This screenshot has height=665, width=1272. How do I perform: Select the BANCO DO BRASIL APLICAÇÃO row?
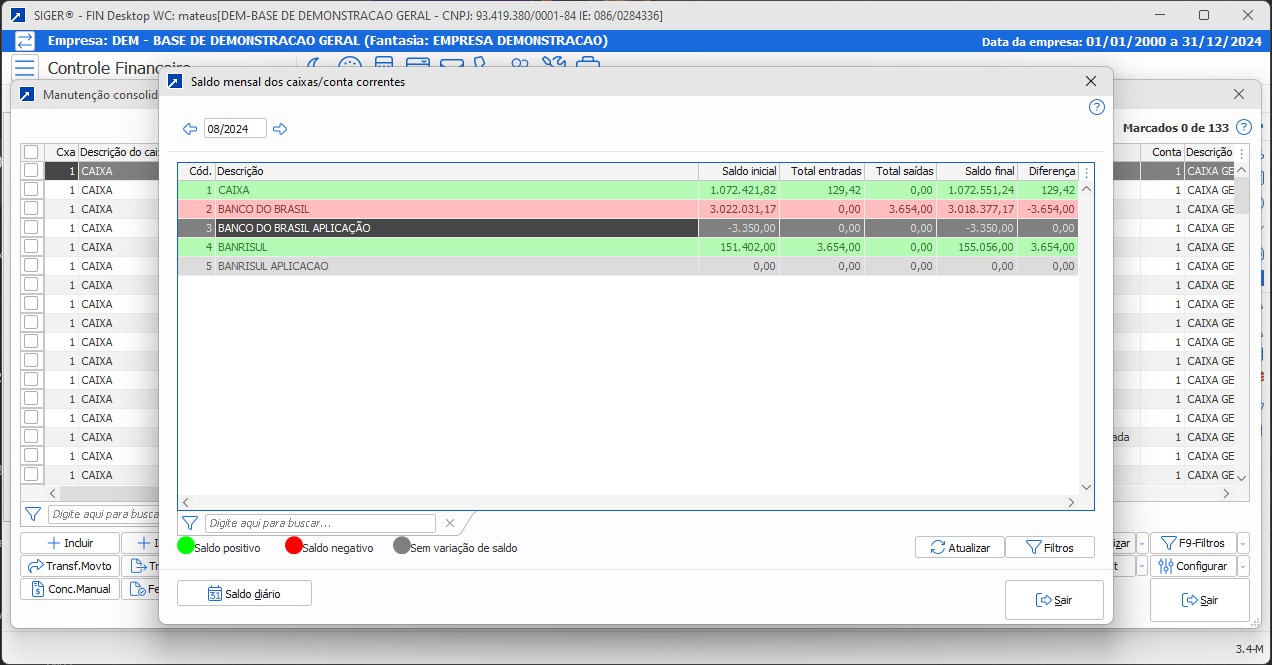tap(628, 228)
